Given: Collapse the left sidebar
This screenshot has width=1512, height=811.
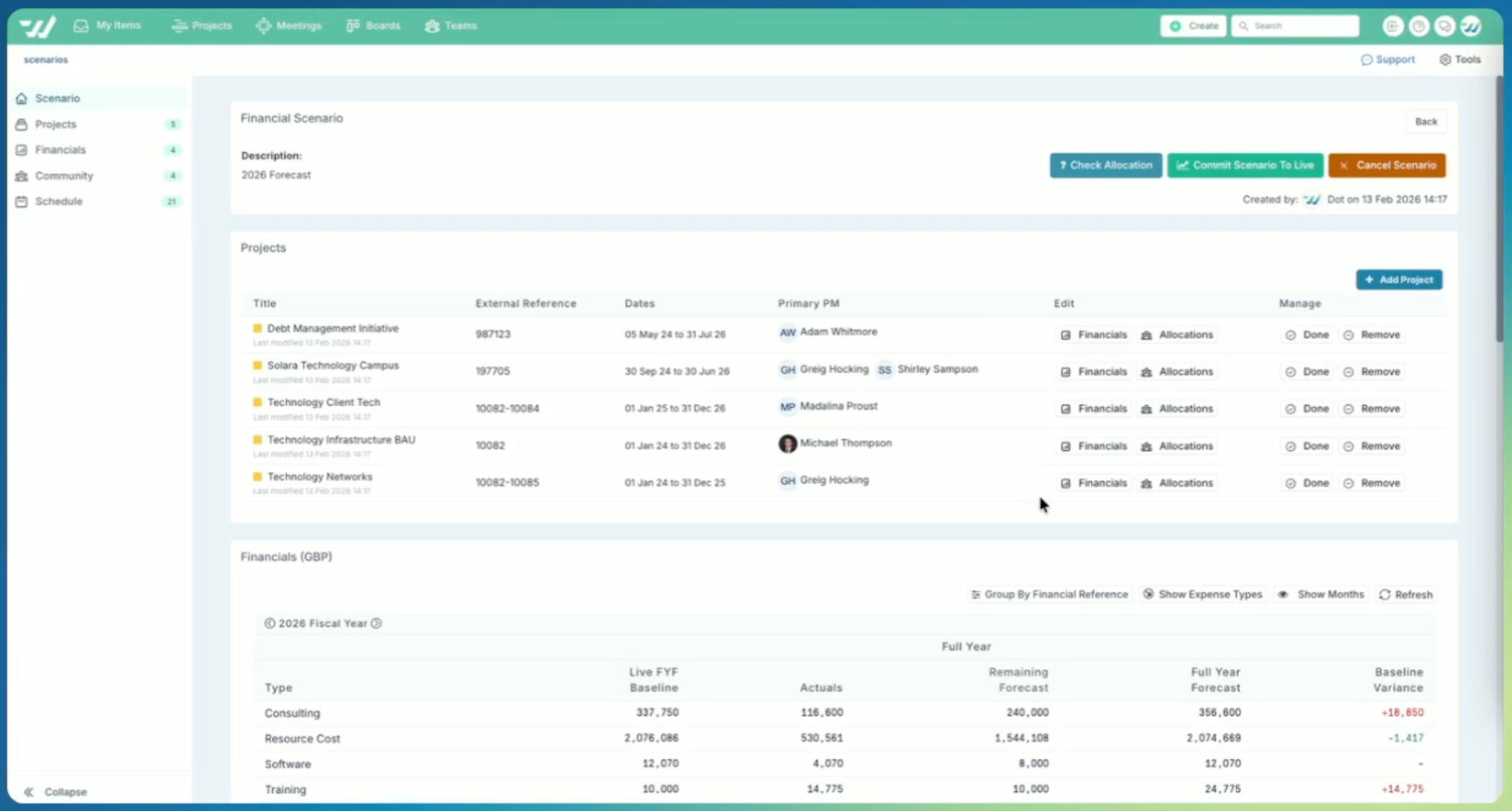Looking at the screenshot, I should click(55, 792).
